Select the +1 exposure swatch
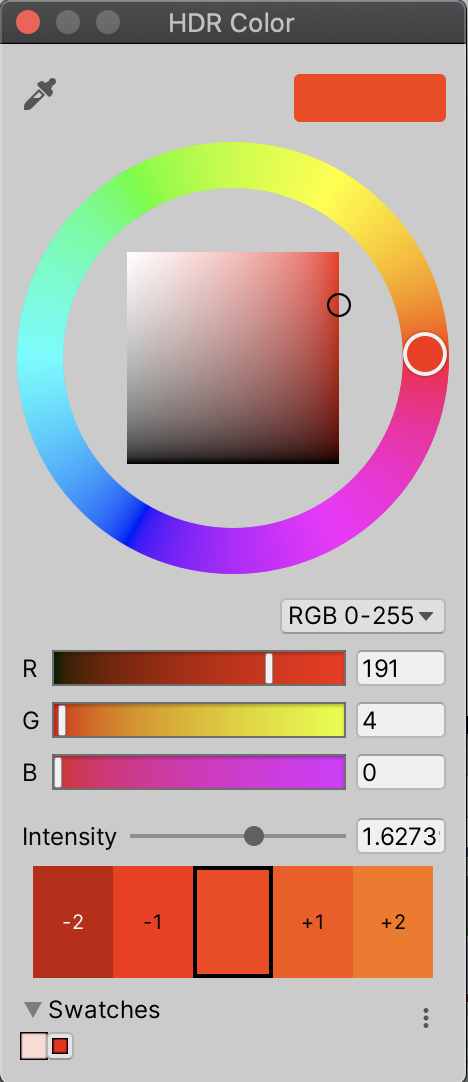Screen dimensions: 468x1082 click(x=313, y=922)
